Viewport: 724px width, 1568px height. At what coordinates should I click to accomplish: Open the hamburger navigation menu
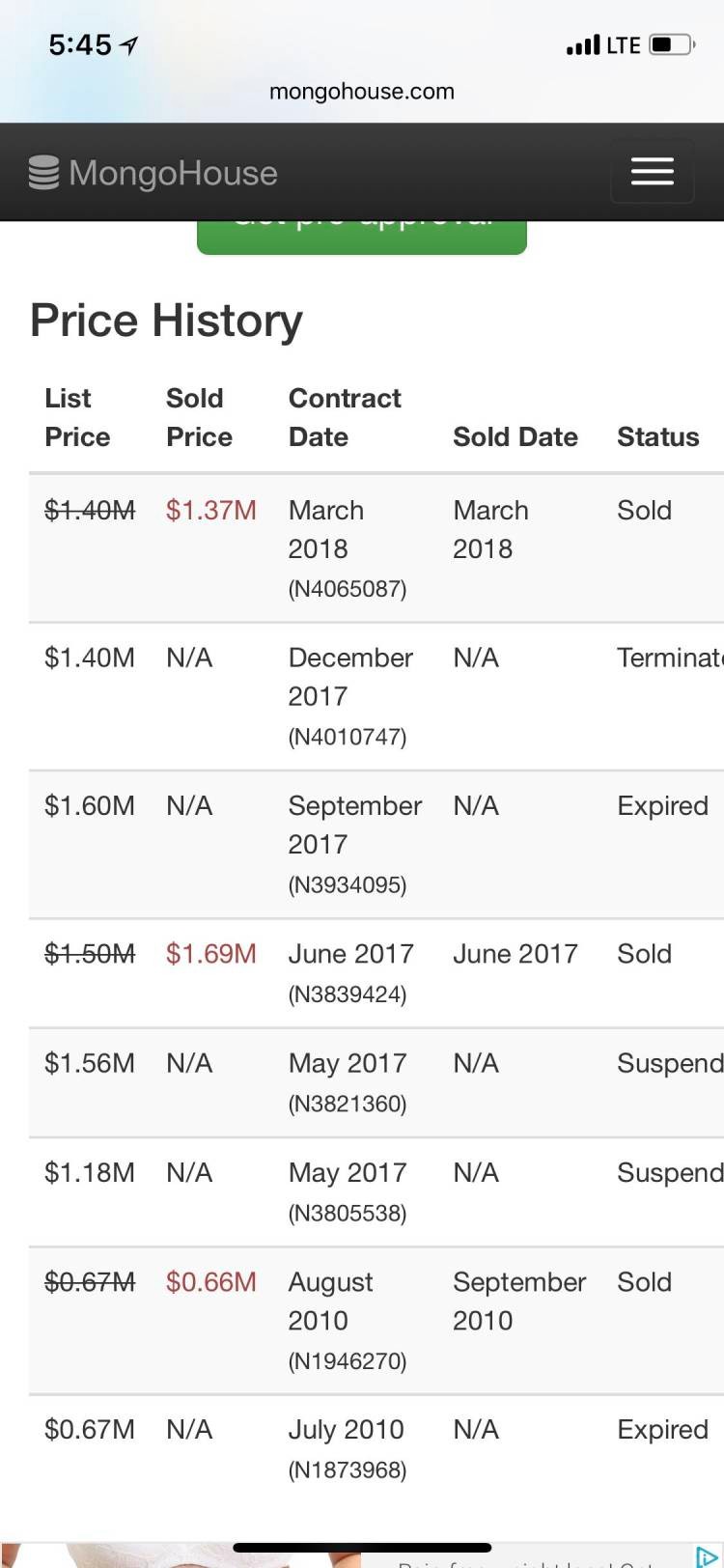tap(653, 172)
